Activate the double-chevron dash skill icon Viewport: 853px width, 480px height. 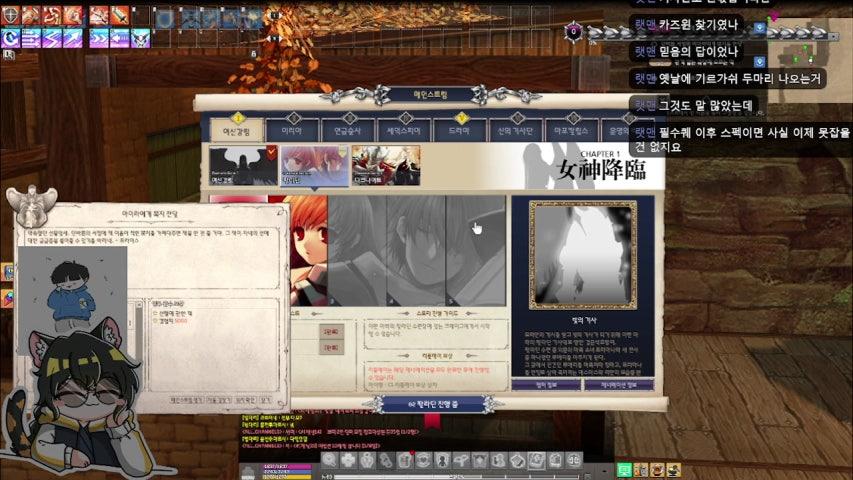tap(98, 38)
